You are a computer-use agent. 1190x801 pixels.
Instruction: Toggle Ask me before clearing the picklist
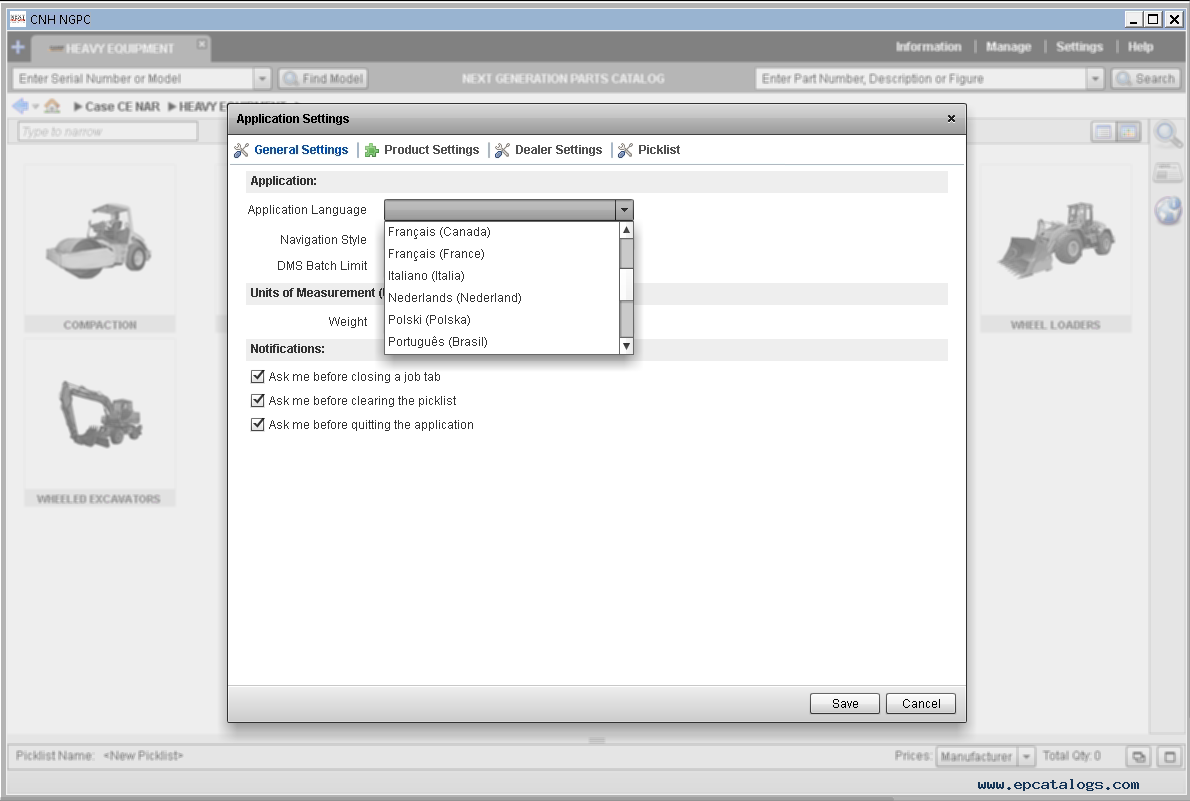pyautogui.click(x=257, y=400)
